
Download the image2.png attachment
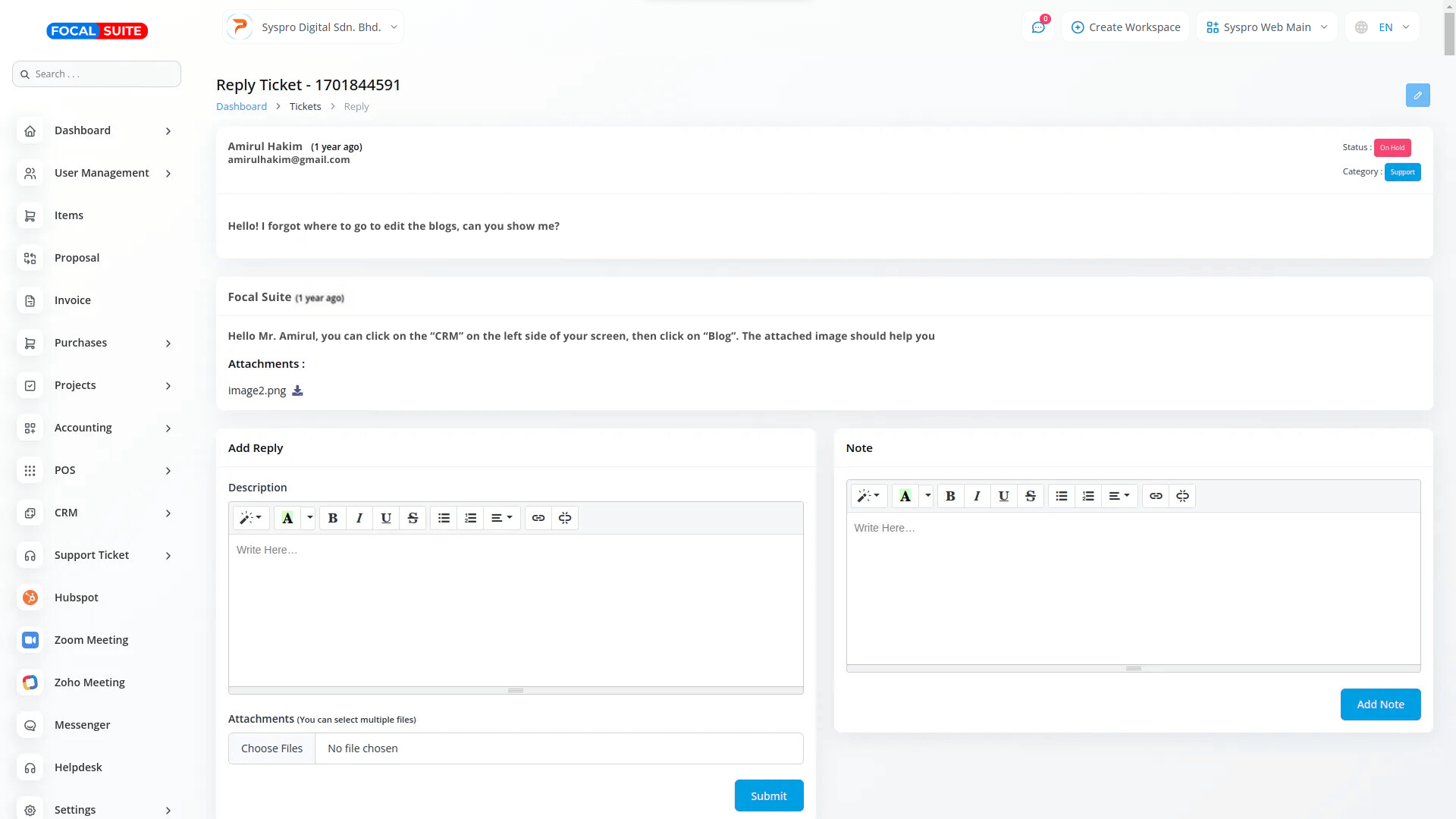pos(297,391)
